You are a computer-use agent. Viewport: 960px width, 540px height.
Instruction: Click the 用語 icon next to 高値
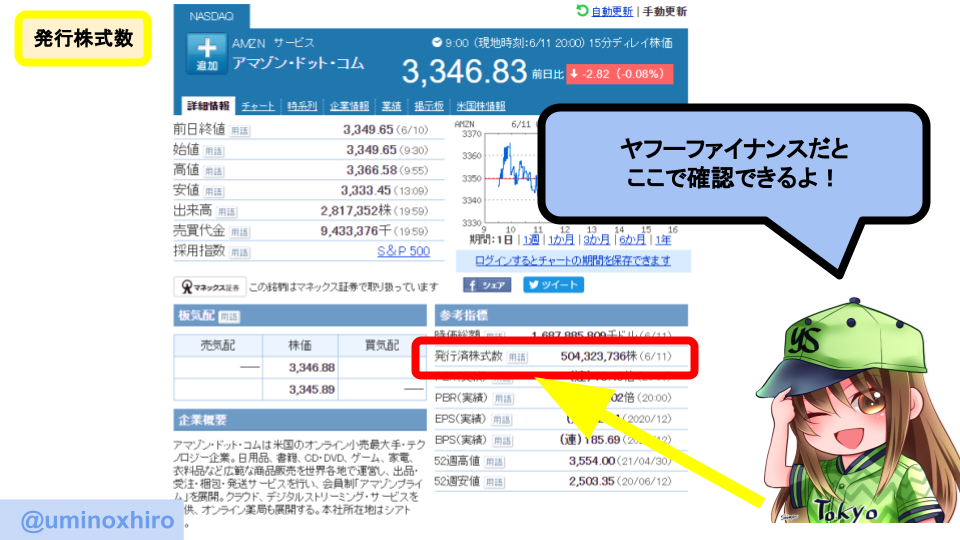pyautogui.click(x=214, y=171)
